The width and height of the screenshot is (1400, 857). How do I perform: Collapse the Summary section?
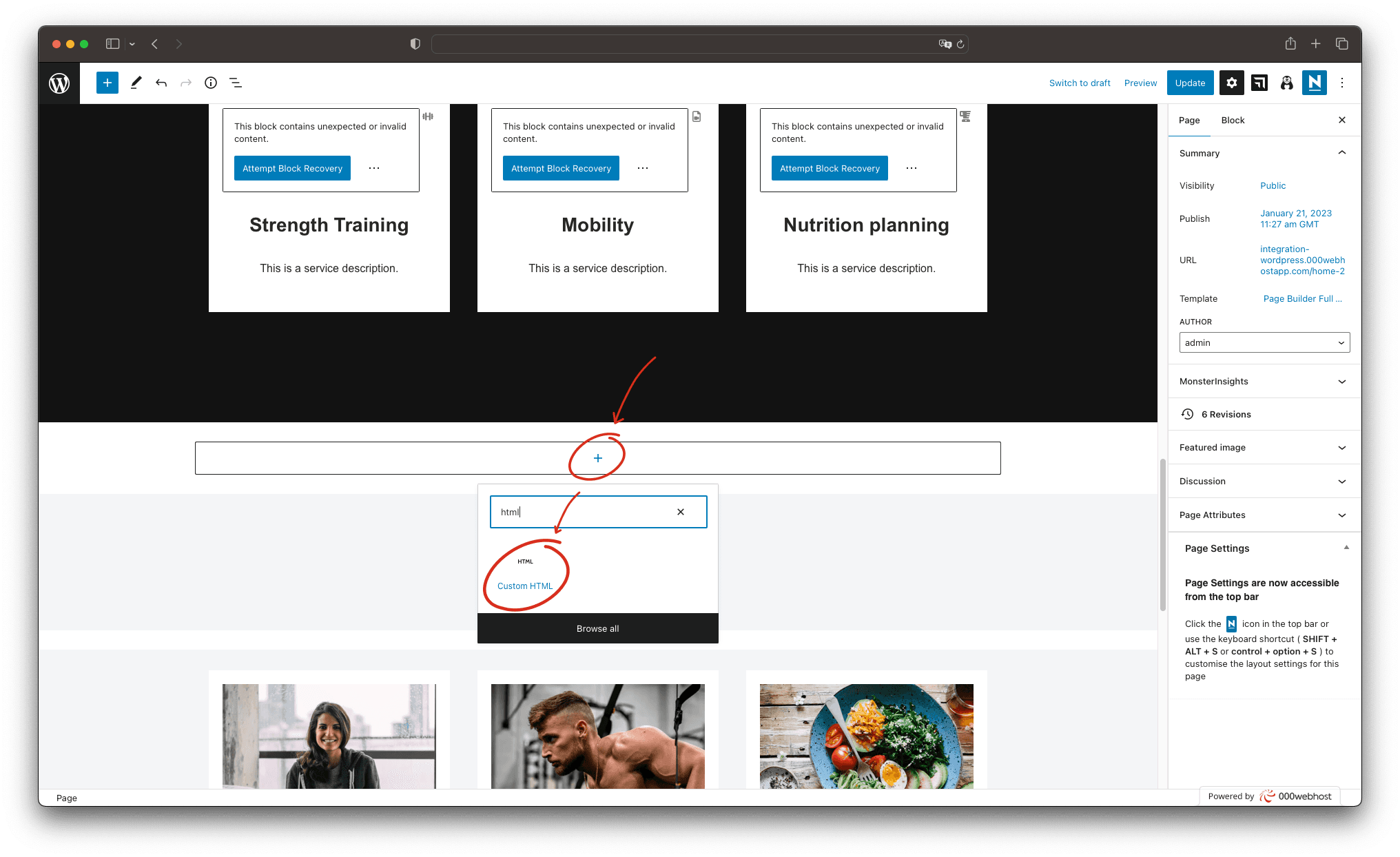click(x=1341, y=153)
